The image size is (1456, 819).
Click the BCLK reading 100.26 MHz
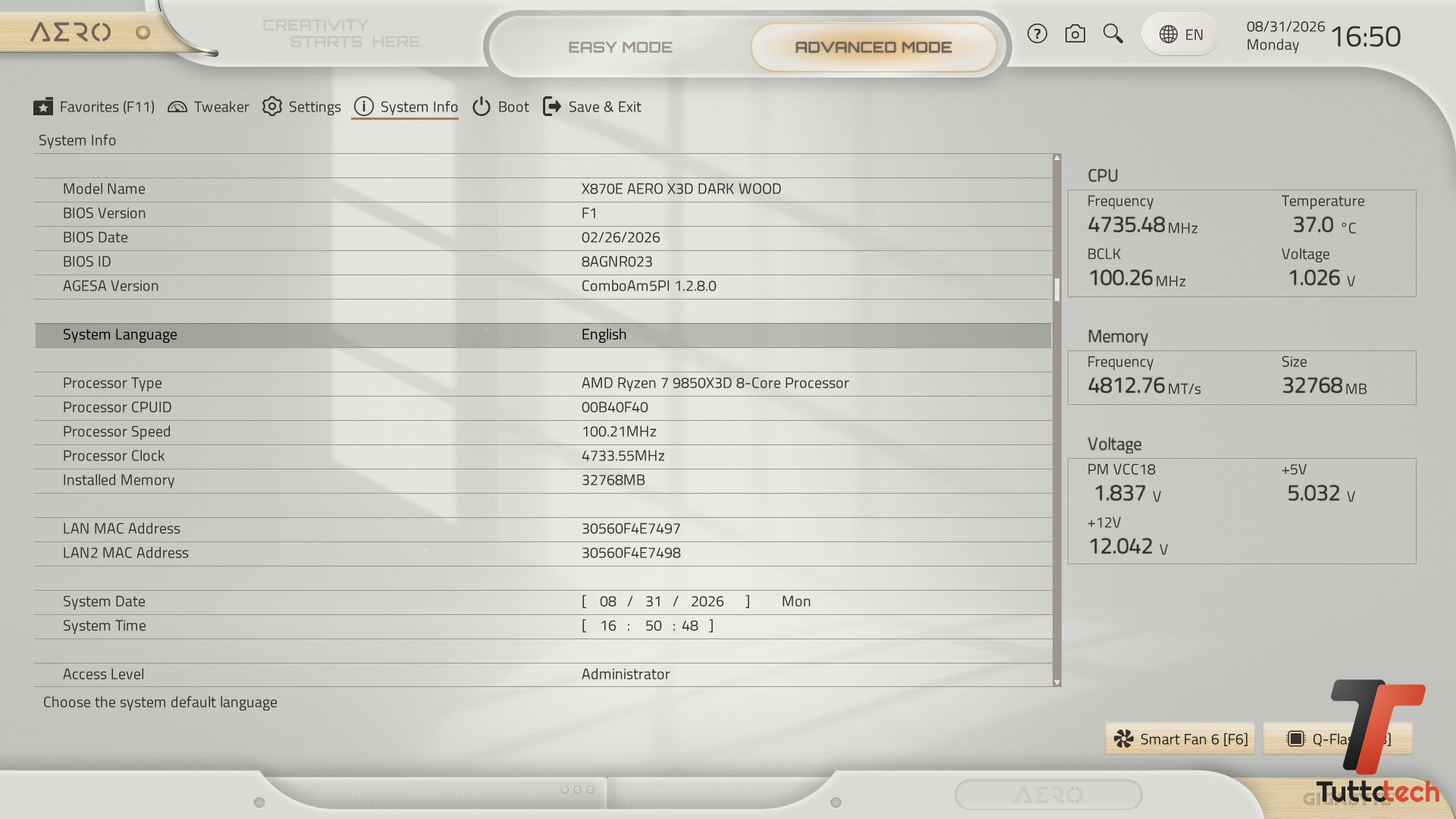coord(1137,278)
